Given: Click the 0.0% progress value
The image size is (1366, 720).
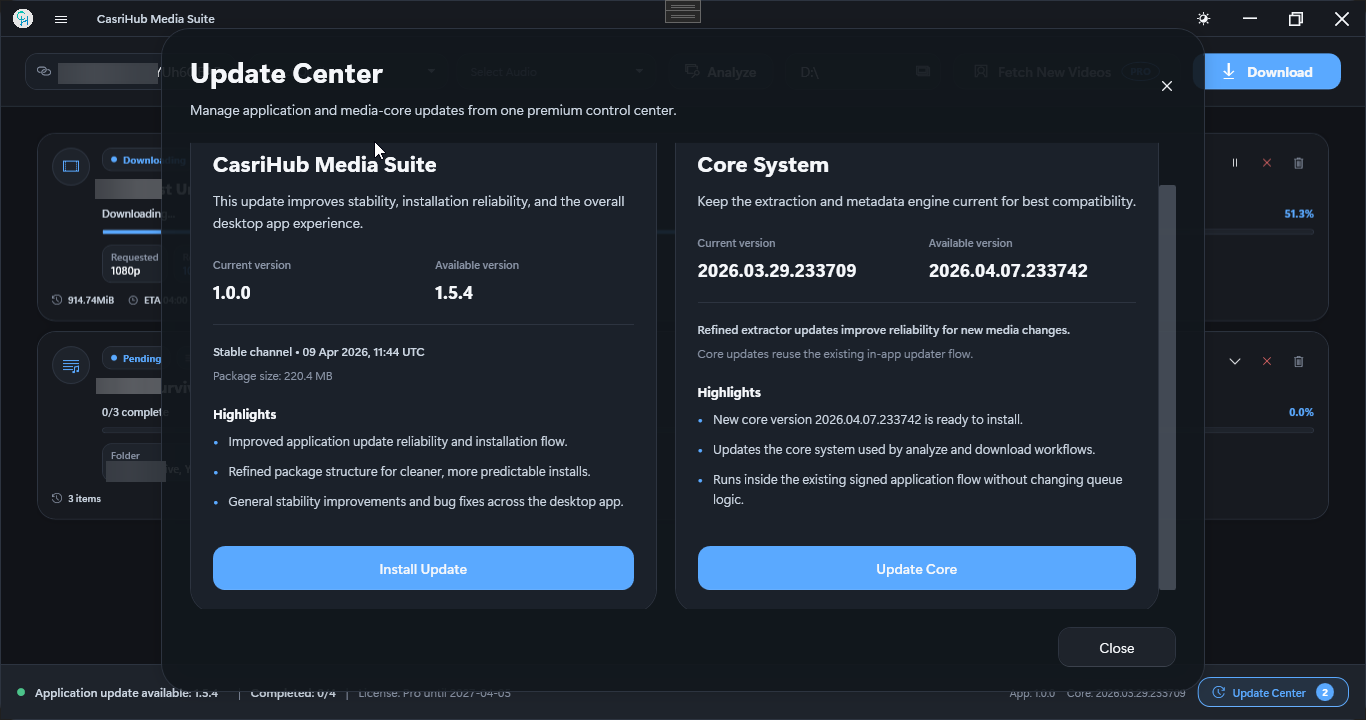Looking at the screenshot, I should pyautogui.click(x=1301, y=412).
